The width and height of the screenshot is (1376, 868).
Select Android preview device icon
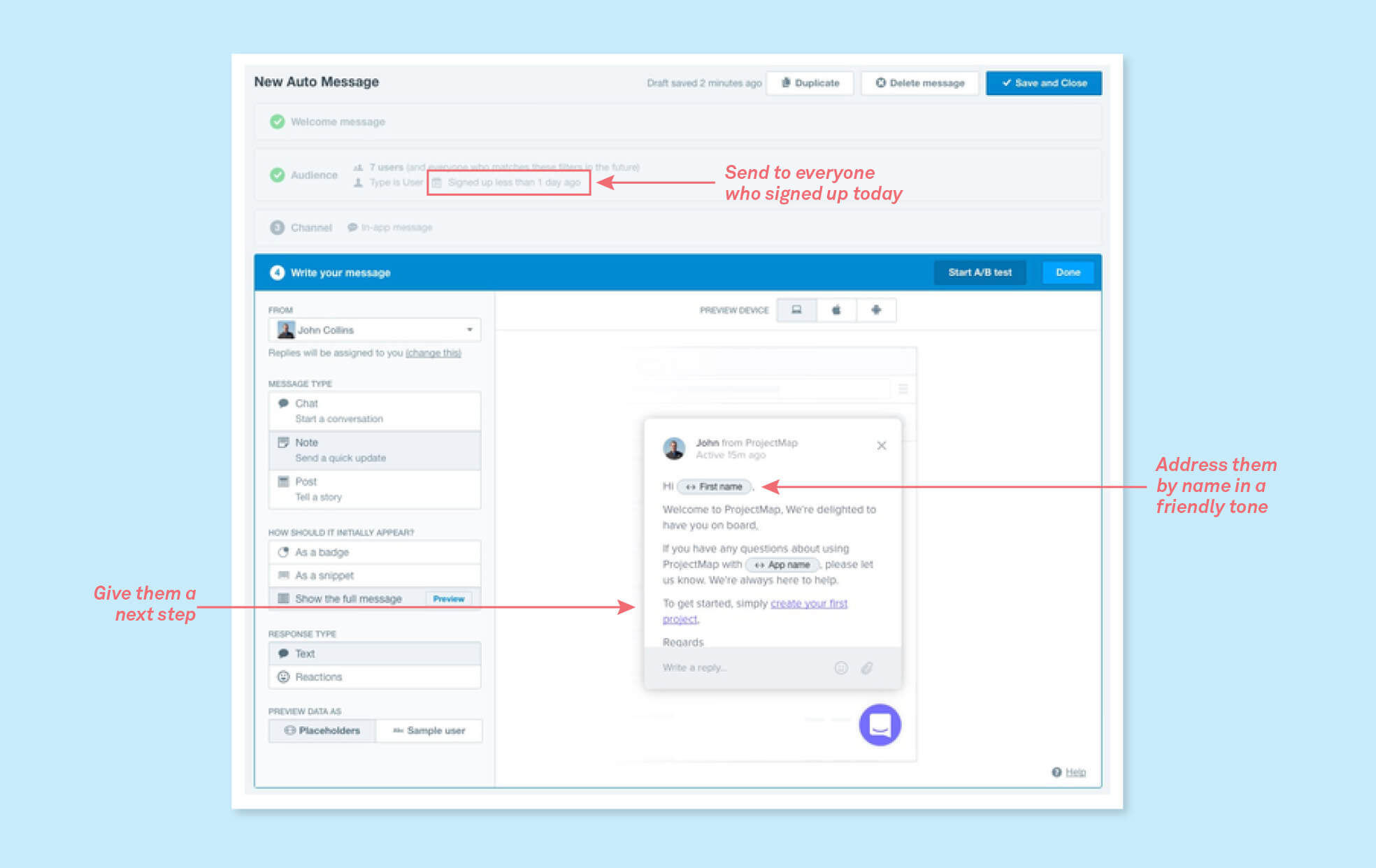pos(876,310)
